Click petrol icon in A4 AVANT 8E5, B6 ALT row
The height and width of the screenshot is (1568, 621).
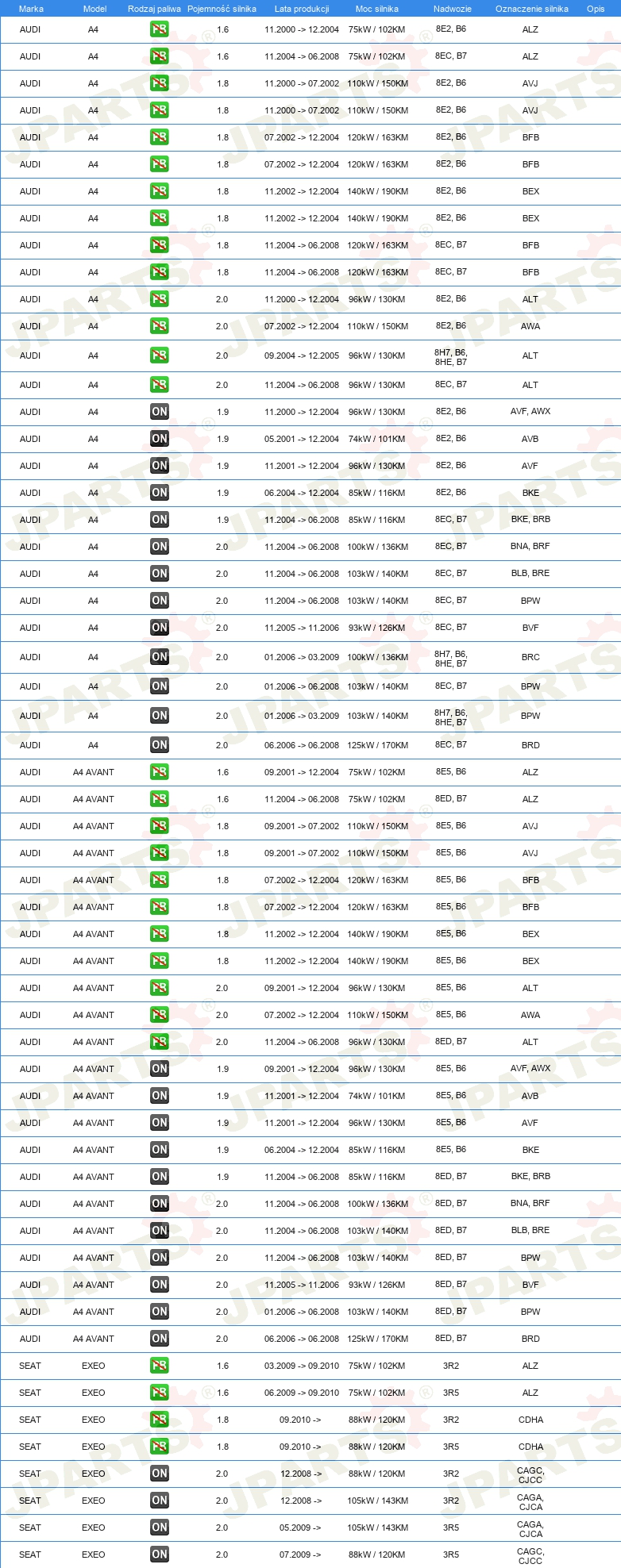coord(160,988)
